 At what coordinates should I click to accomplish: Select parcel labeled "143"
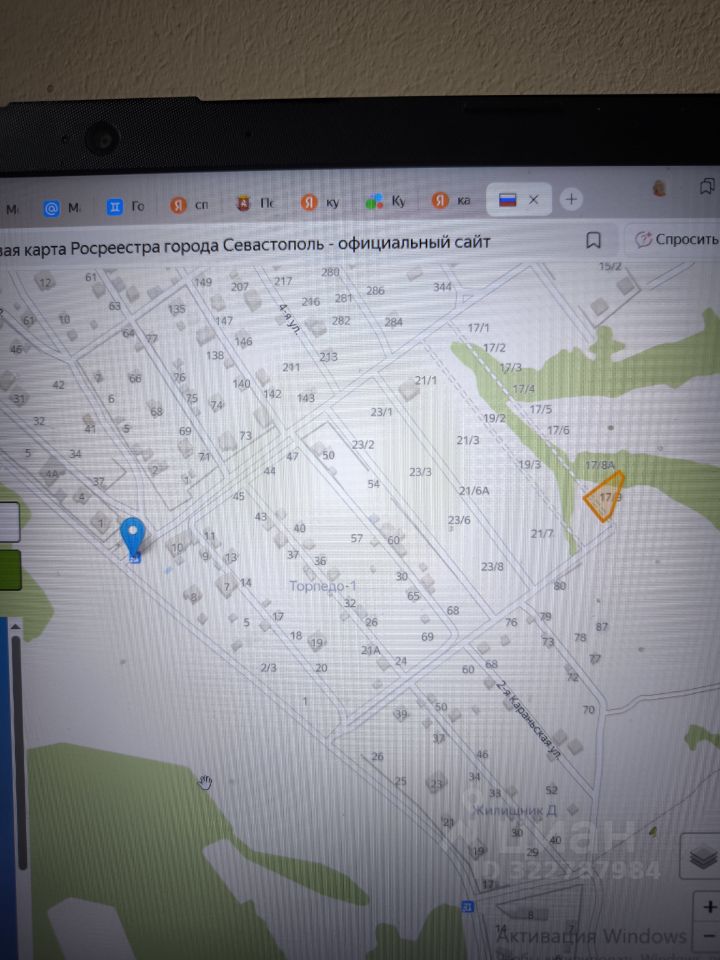pos(306,397)
